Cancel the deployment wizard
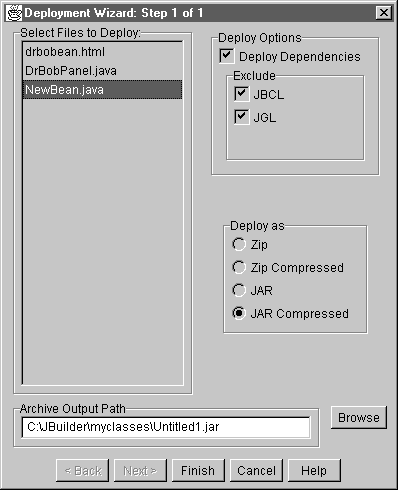The width and height of the screenshot is (398, 490). click(256, 471)
